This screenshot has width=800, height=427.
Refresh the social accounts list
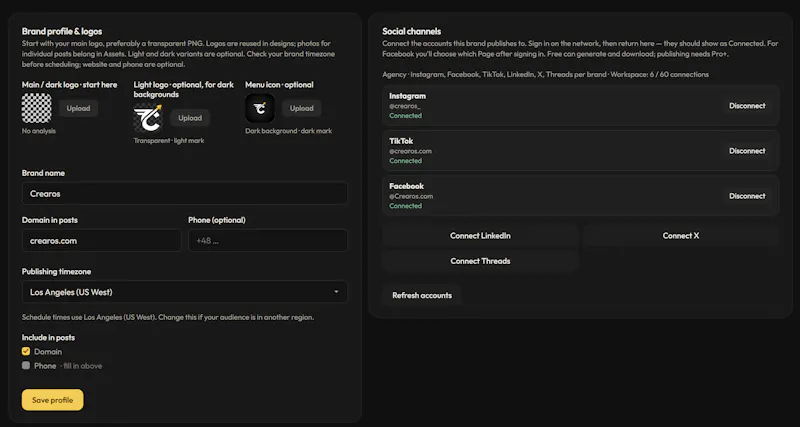tap(422, 295)
